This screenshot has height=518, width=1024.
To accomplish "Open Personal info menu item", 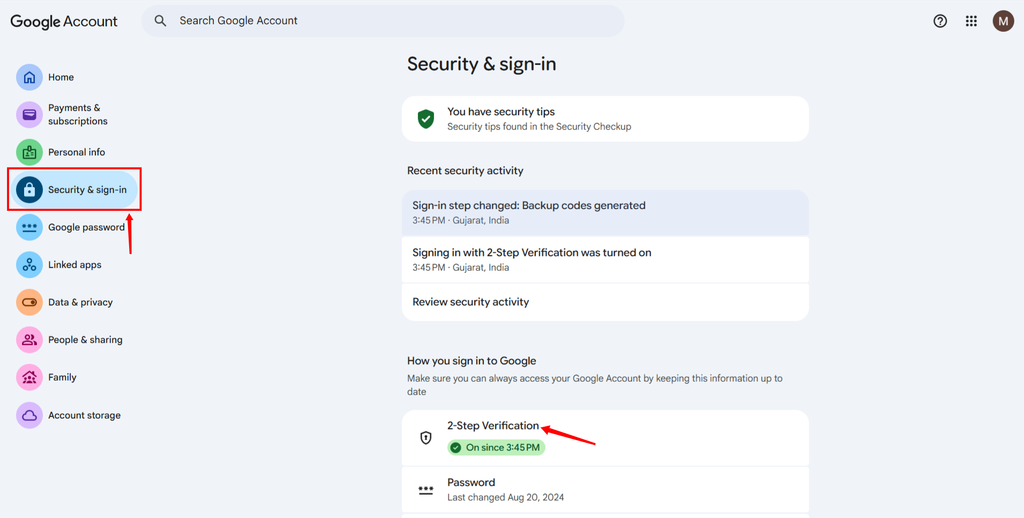I will pos(74,152).
